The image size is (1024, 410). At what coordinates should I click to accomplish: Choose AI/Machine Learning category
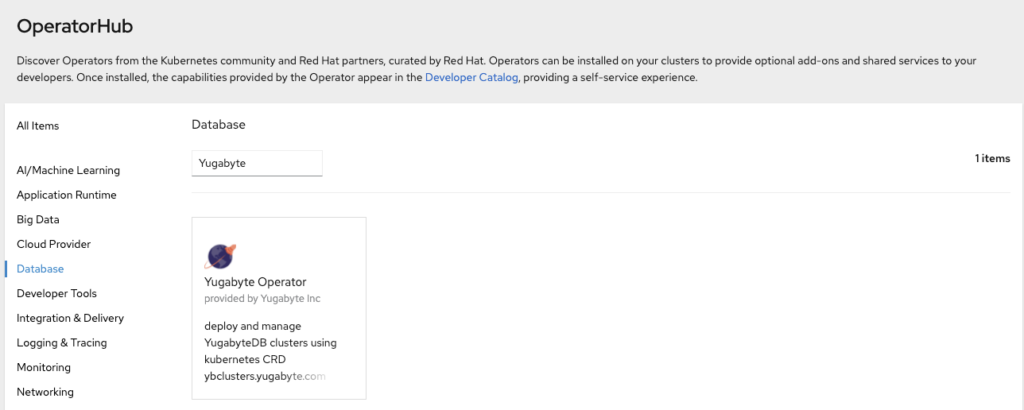click(x=68, y=170)
